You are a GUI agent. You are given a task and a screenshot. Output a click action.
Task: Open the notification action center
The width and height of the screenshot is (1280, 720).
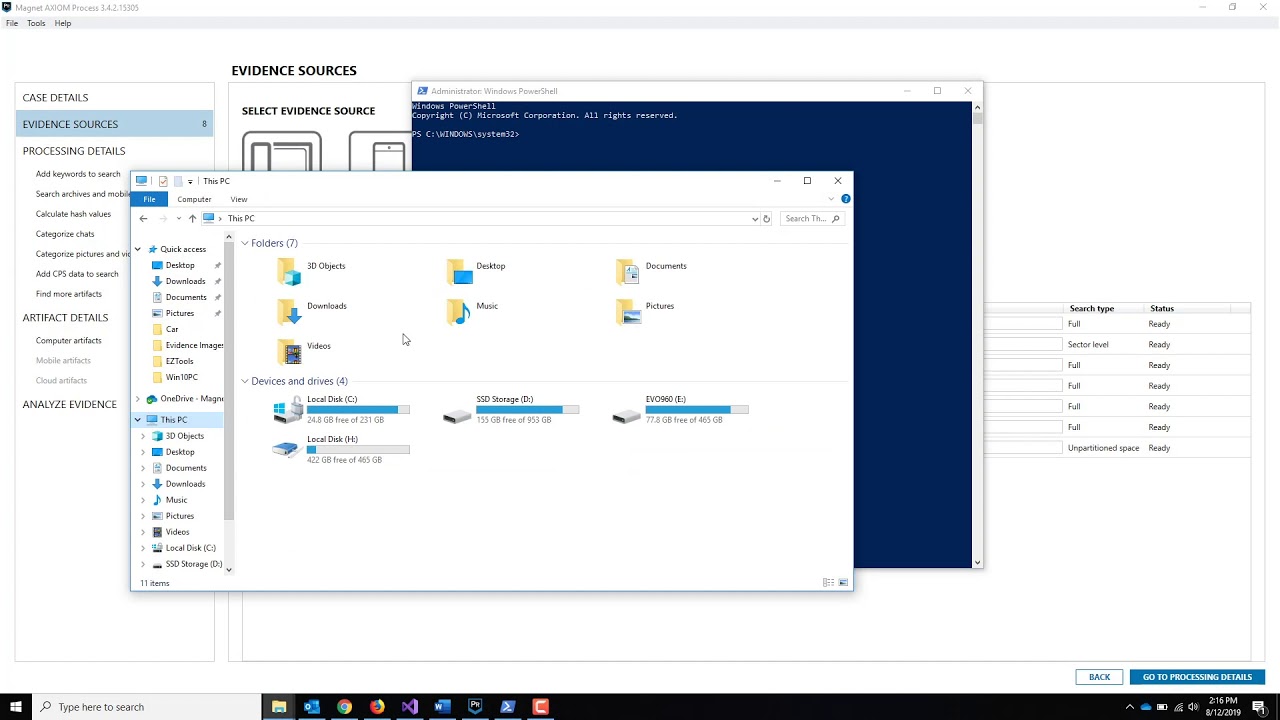click(x=1259, y=707)
